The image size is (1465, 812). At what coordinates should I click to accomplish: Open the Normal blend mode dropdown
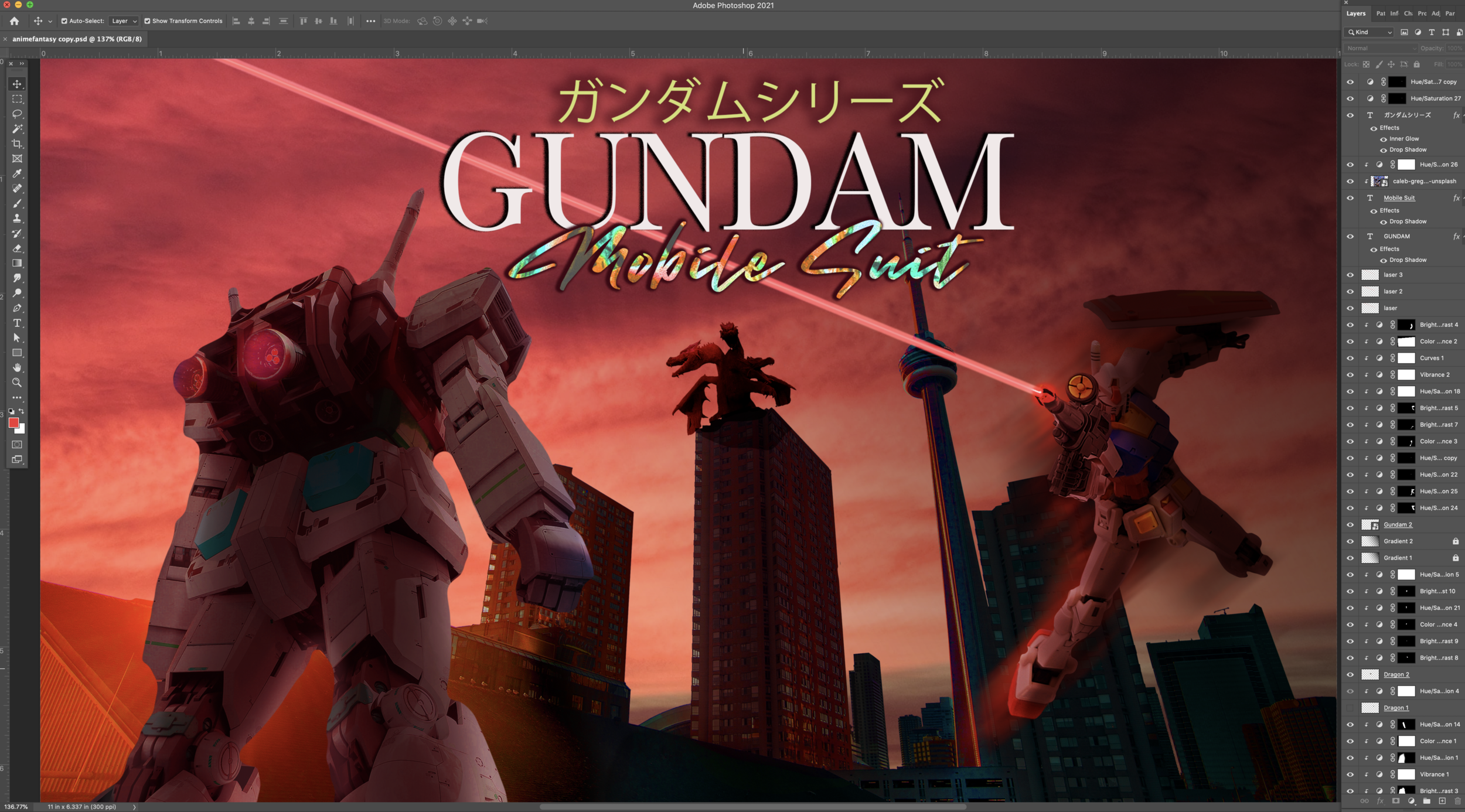coord(1380,49)
